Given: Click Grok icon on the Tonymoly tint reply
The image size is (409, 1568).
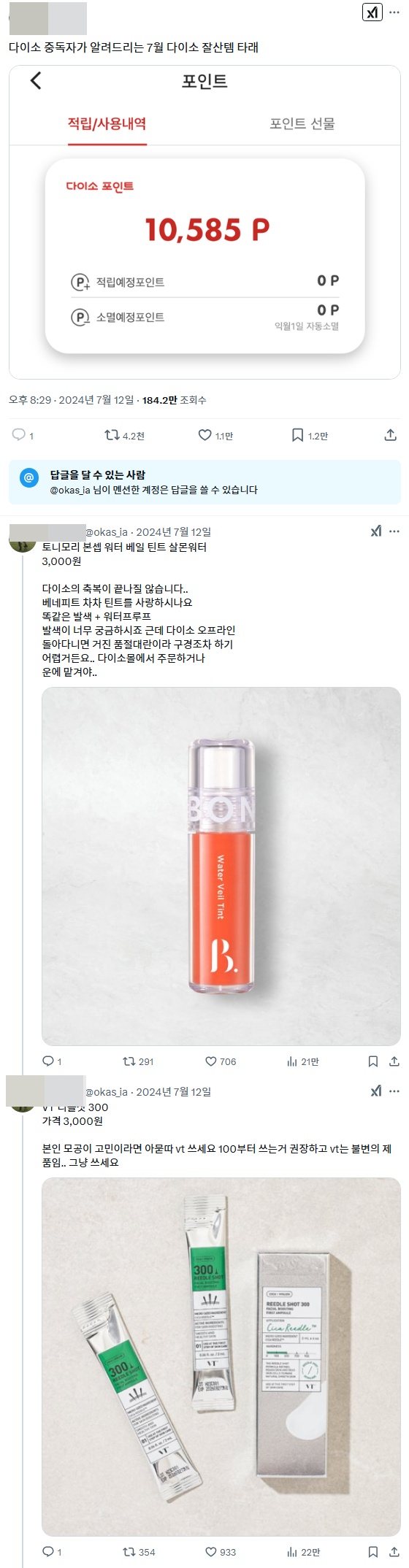Looking at the screenshot, I should (375, 531).
